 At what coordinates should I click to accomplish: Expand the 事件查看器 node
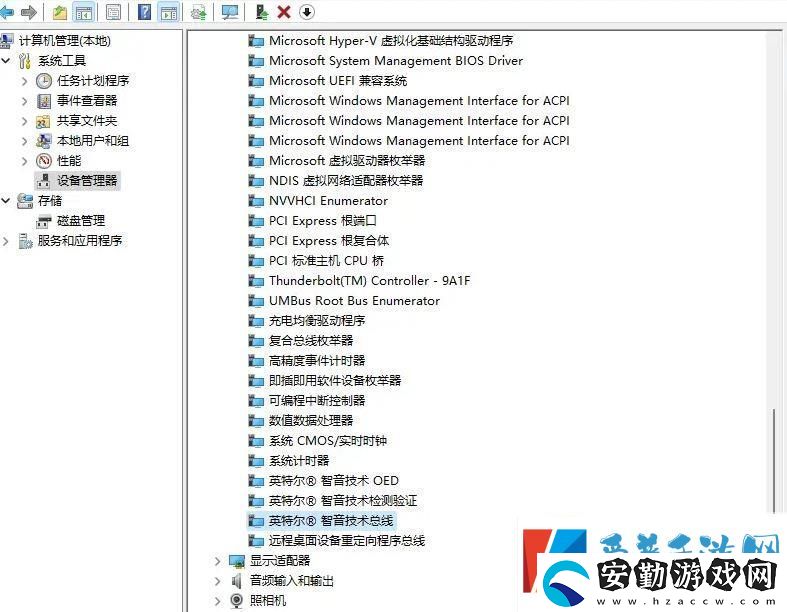[25, 101]
